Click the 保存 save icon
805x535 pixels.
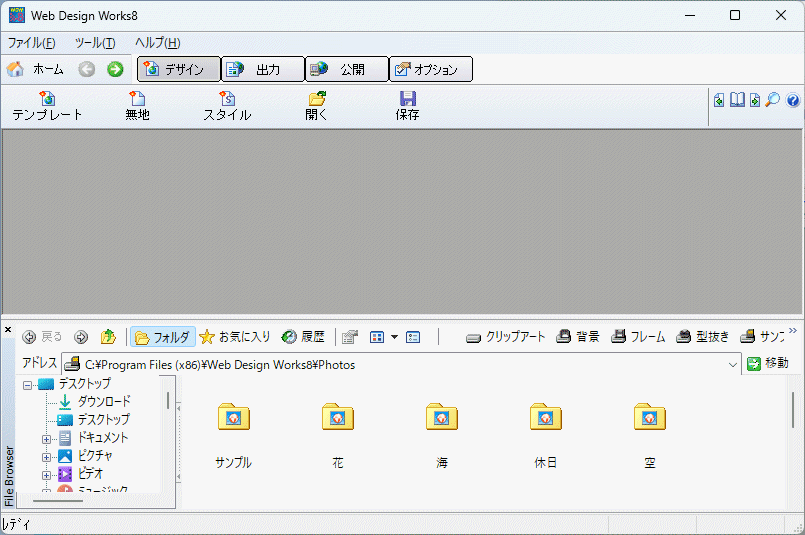408,106
